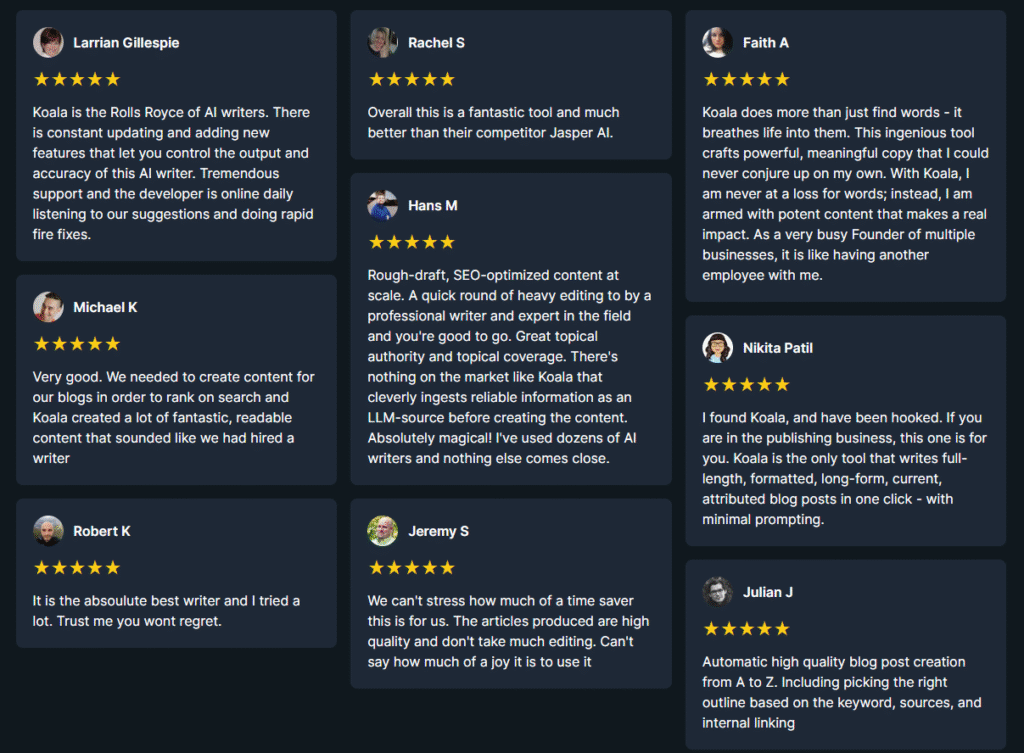Image resolution: width=1024 pixels, height=753 pixels.
Task: Click Robert K's profile photo
Action: click(48, 531)
